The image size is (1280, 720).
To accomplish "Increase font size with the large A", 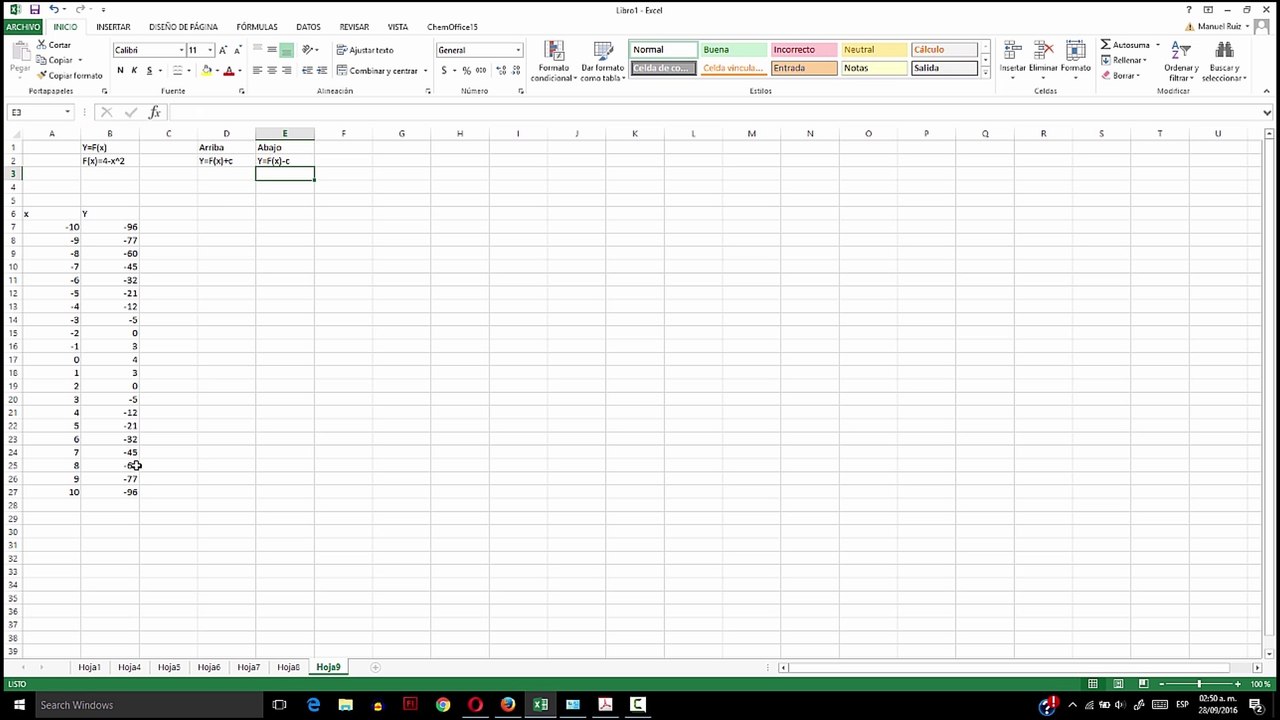I will [223, 50].
